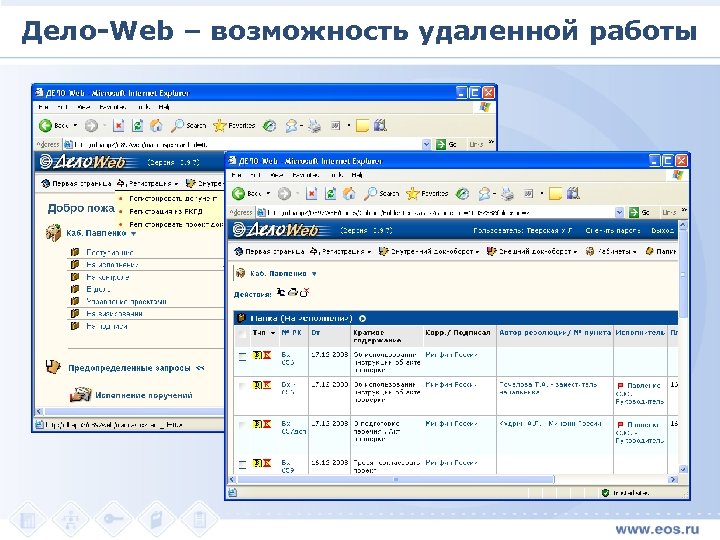The image size is (720, 540).
Task: Click Исполнение поручений link in back window
Action: (x=144, y=395)
